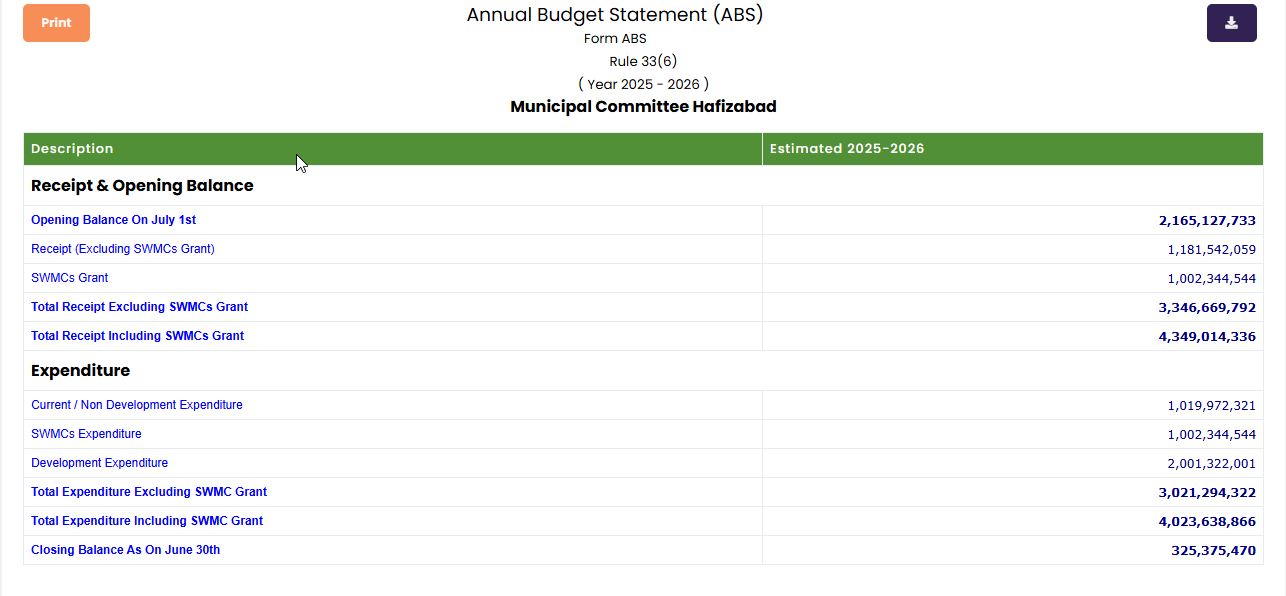Image resolution: width=1286 pixels, height=596 pixels.
Task: Click the download icon button
Action: pyautogui.click(x=1231, y=23)
